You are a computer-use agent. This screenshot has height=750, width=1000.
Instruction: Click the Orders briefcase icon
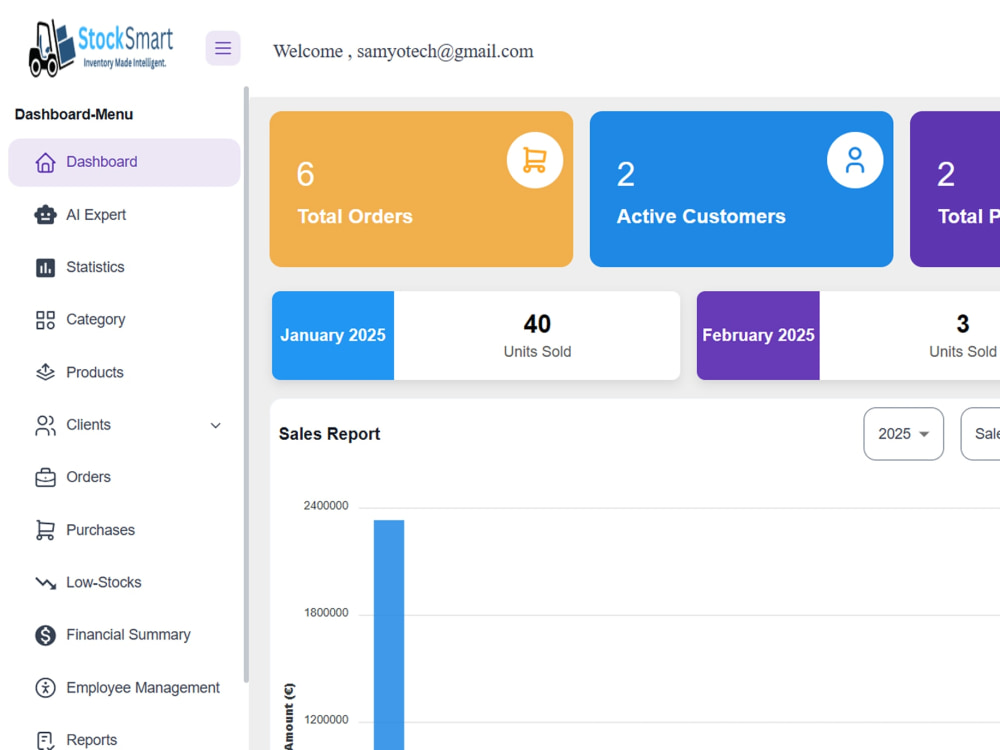pyautogui.click(x=45, y=478)
